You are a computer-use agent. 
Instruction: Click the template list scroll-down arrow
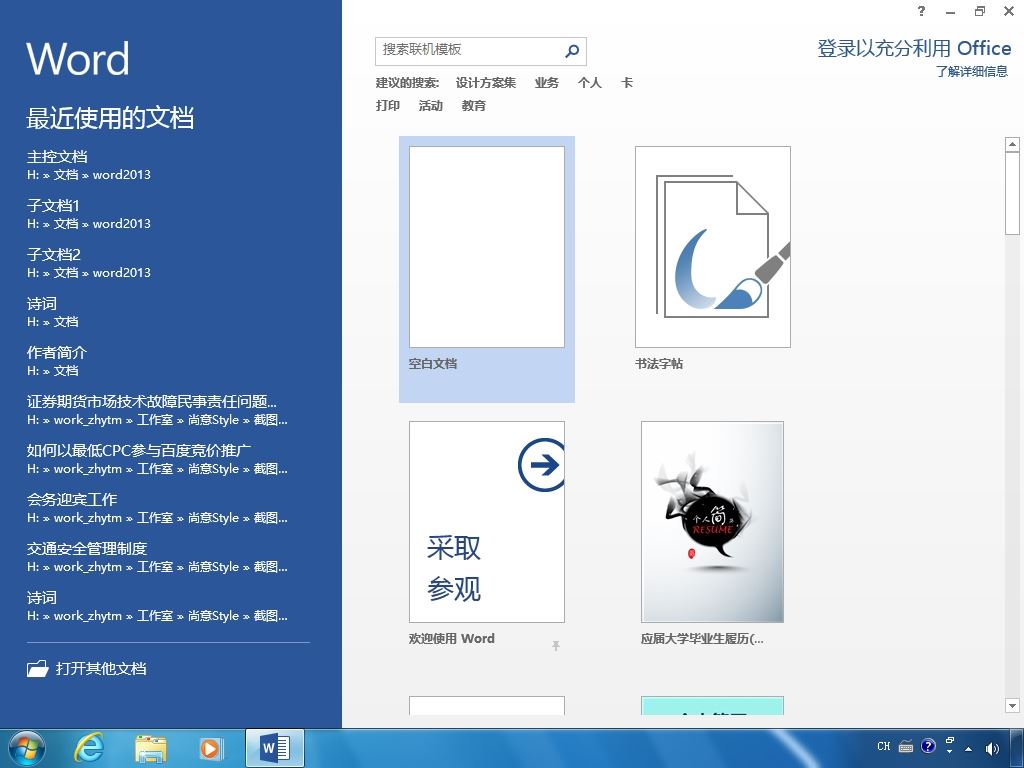pyautogui.click(x=1012, y=705)
